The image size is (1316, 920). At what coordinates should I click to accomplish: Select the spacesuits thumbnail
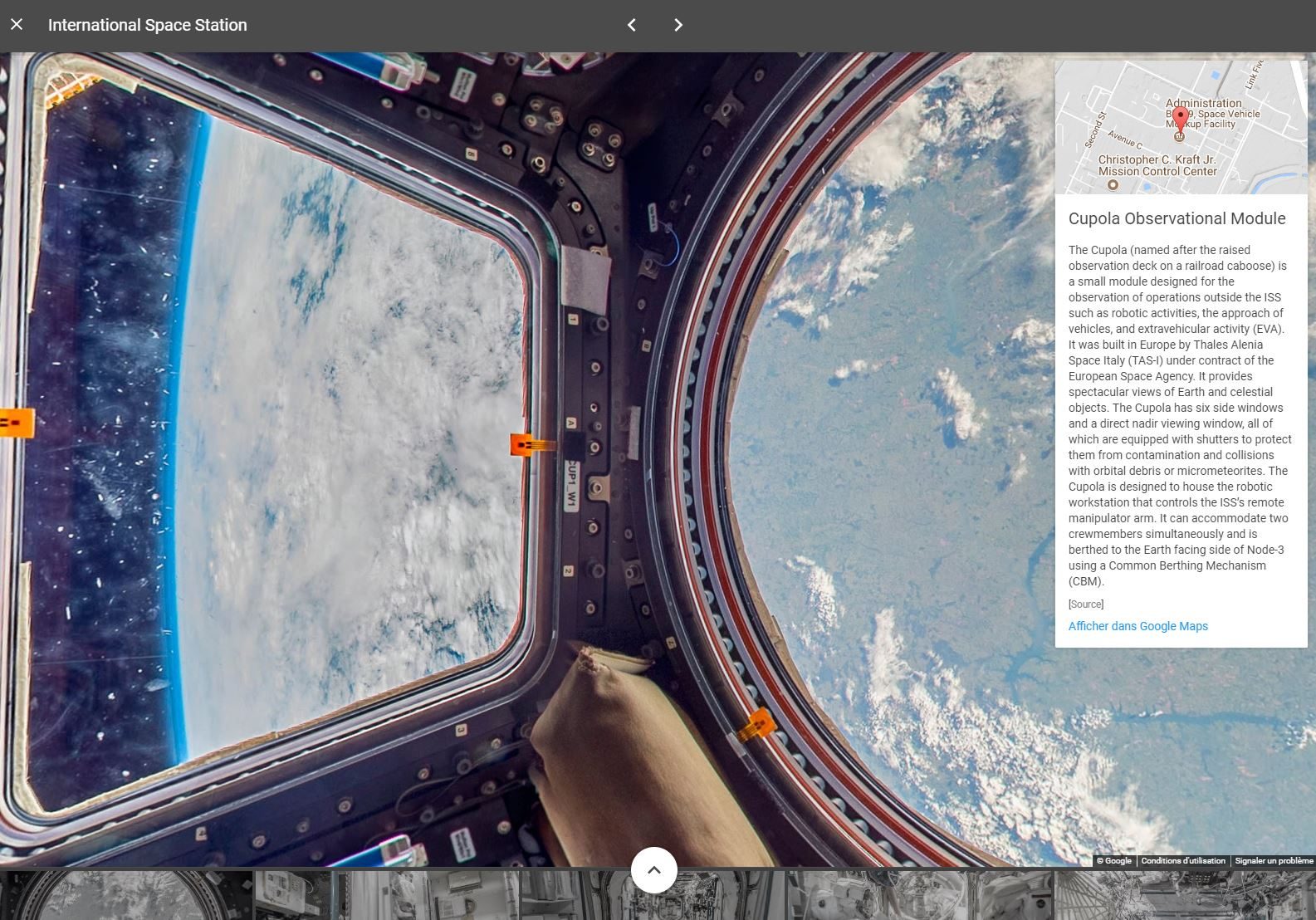click(x=918, y=895)
